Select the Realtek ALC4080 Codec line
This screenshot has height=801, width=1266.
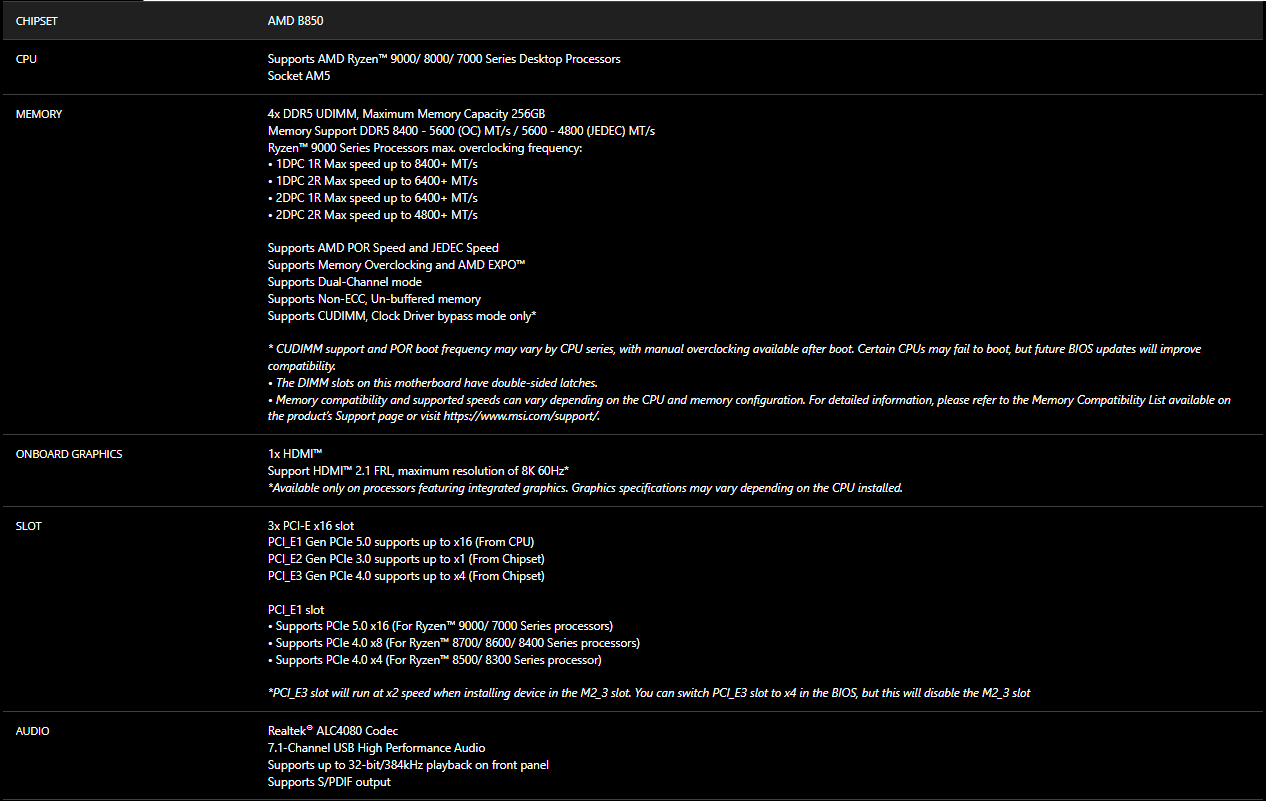(x=333, y=731)
